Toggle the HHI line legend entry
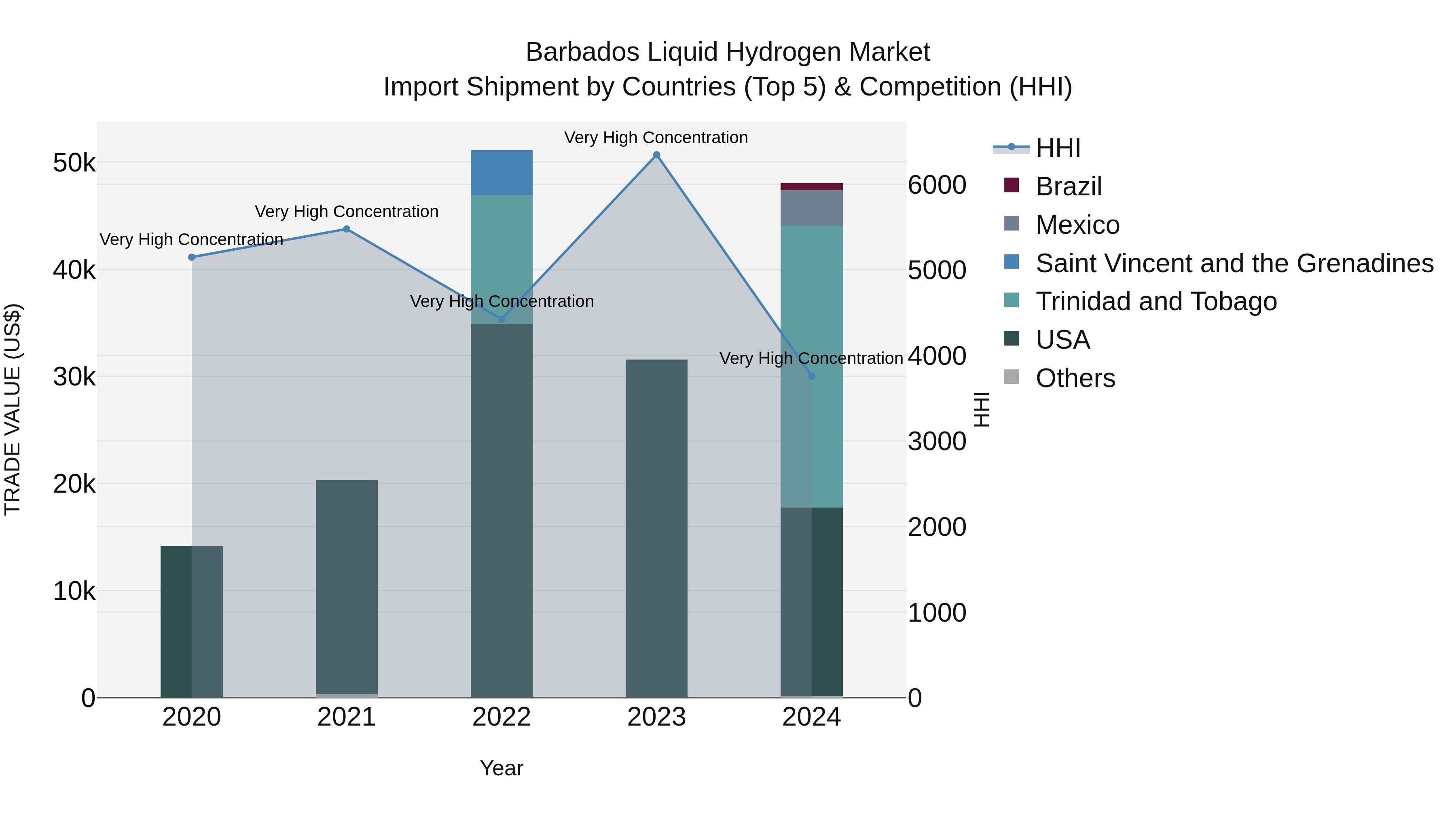Image resolution: width=1456 pixels, height=819 pixels. coord(1037,148)
